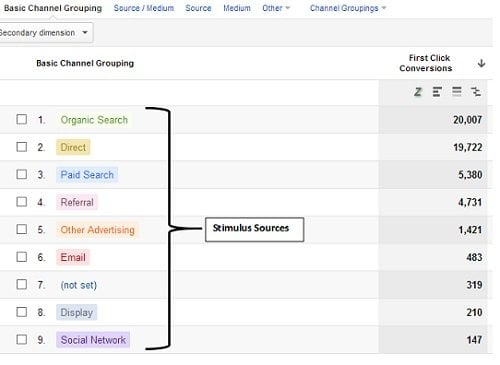
Task: Open the Paid Search channel link
Action: coord(87,175)
